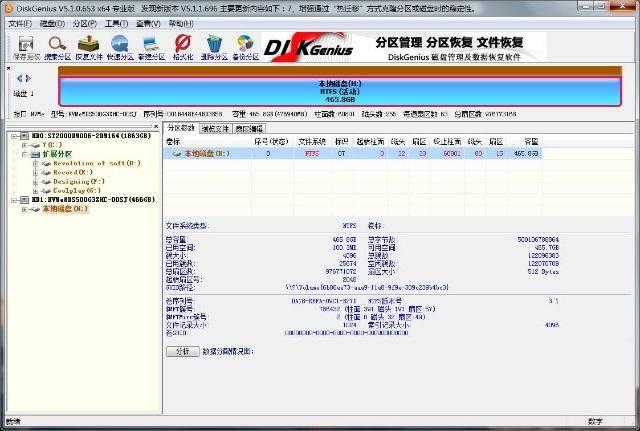Expand the Y(C:) partition node

tap(24, 145)
